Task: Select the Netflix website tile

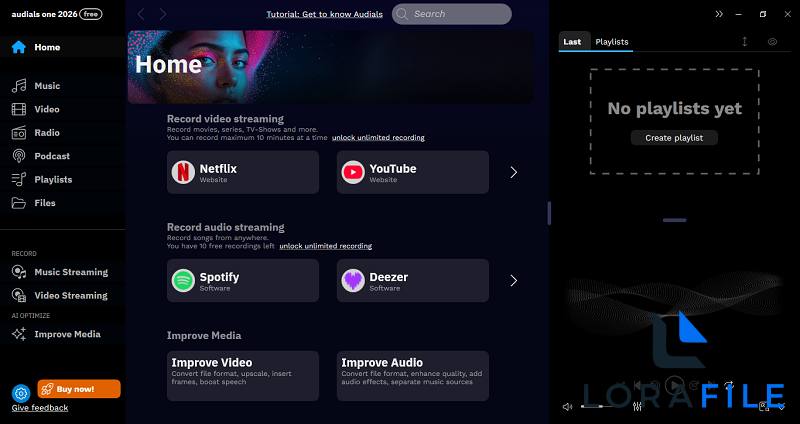Action: pyautogui.click(x=243, y=172)
